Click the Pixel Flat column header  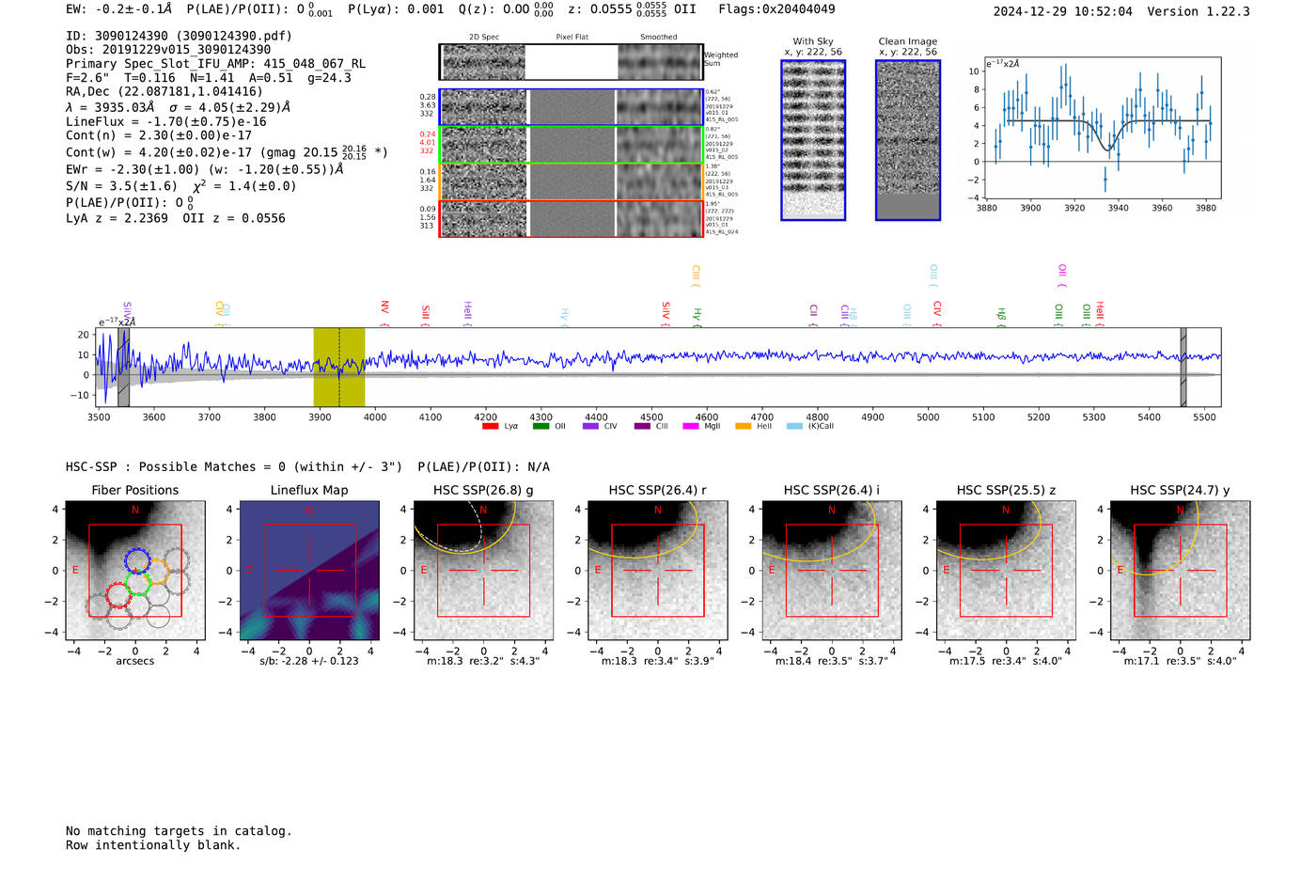572,38
